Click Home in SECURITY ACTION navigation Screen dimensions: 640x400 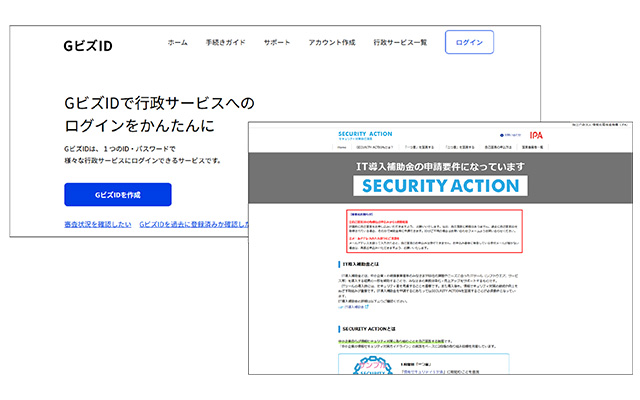341,145
